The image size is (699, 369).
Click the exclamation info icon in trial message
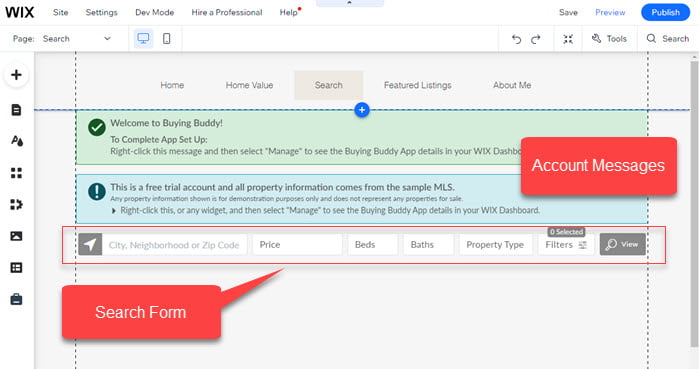(97, 192)
